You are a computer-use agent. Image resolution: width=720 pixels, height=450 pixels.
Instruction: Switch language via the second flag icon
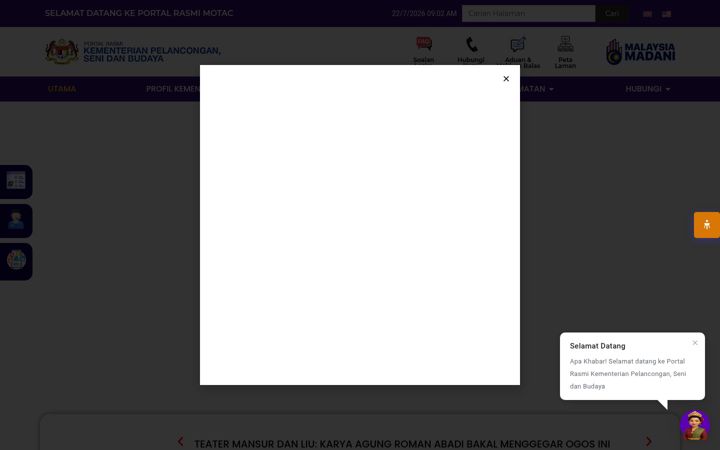(x=666, y=14)
